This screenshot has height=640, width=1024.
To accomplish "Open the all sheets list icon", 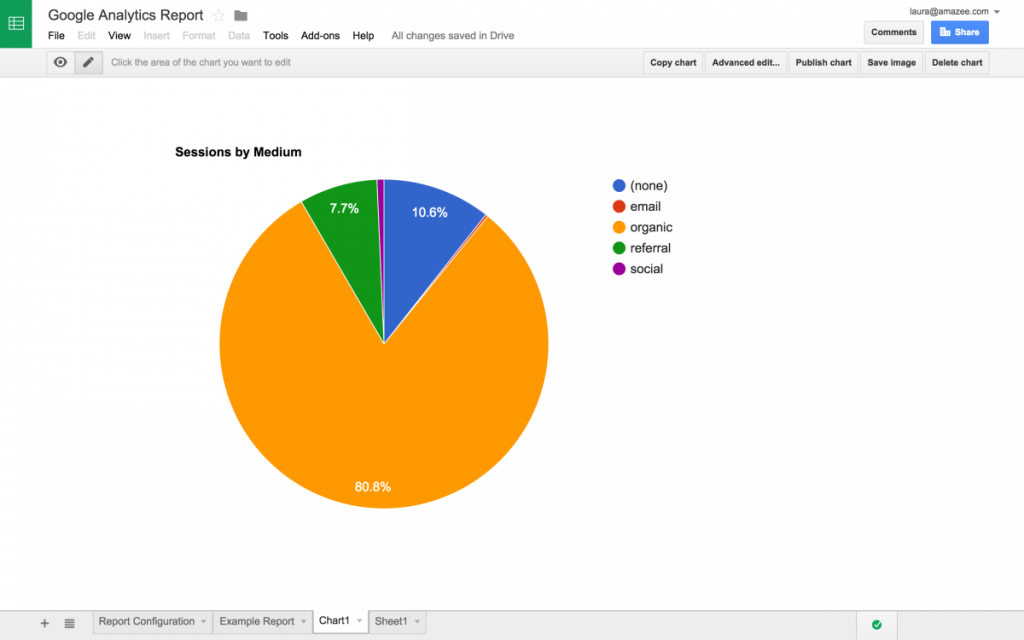I will [69, 623].
